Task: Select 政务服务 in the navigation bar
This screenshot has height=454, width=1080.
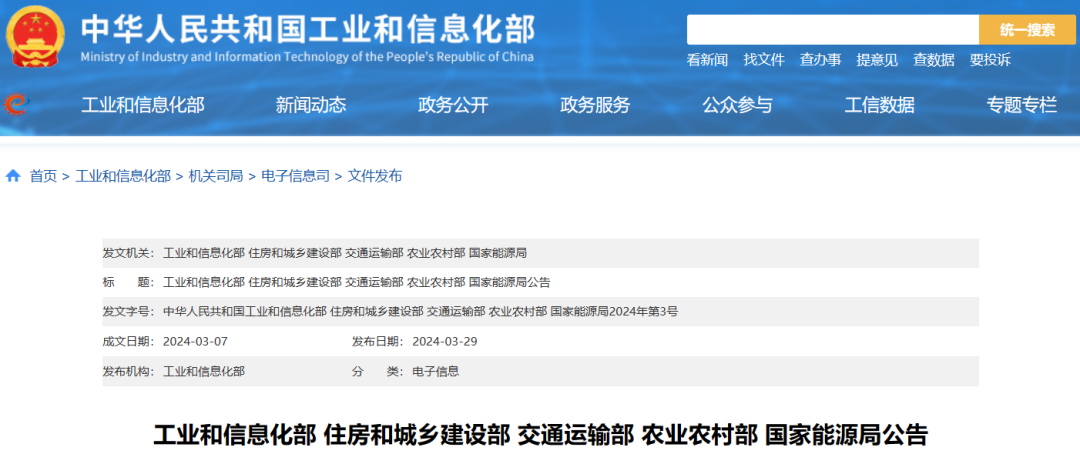Action: tap(595, 105)
